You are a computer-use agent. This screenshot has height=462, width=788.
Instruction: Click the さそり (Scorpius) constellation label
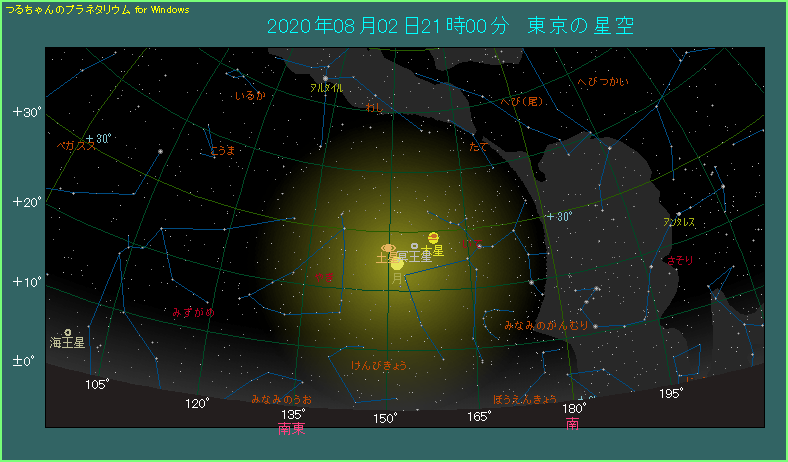tap(679, 260)
